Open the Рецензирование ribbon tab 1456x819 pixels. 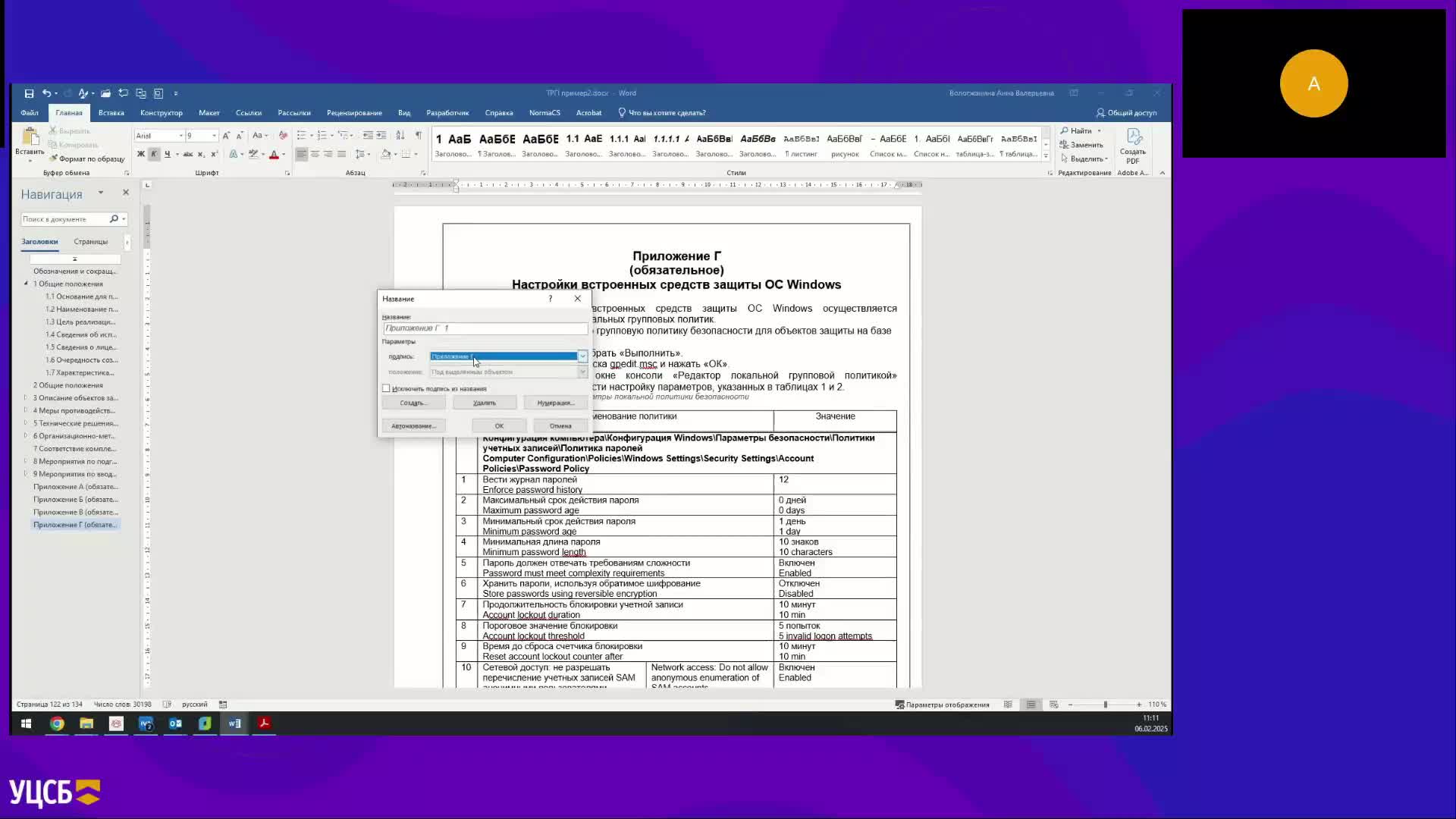[354, 113]
